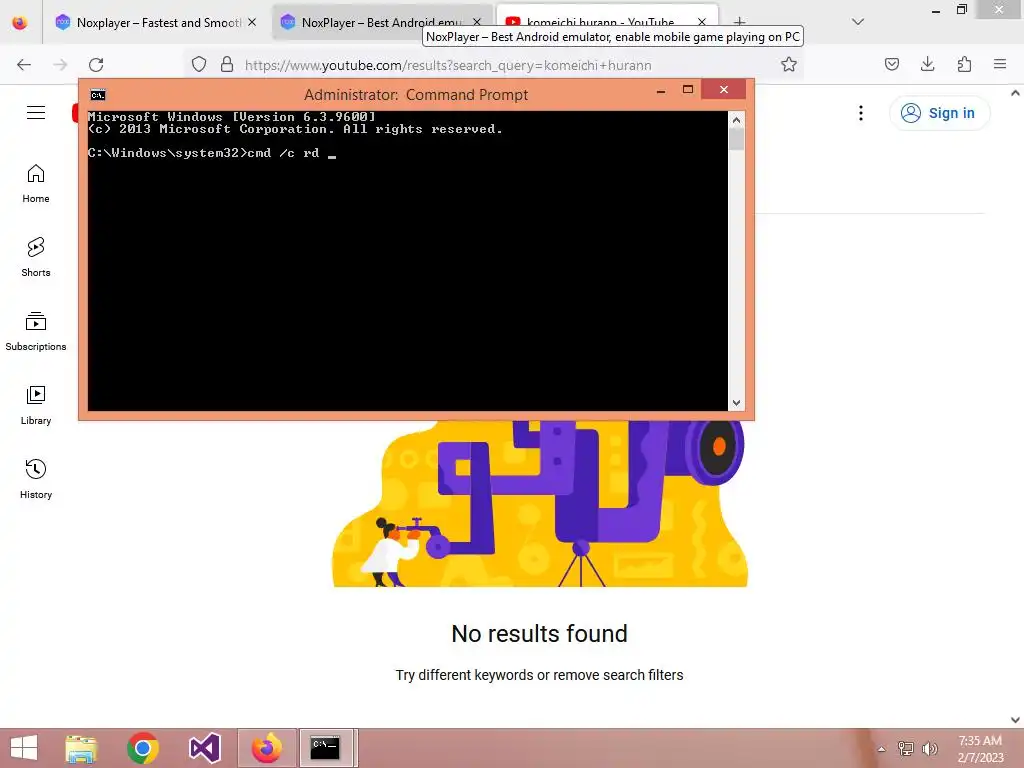The height and width of the screenshot is (768, 1024).
Task: Reload the current page
Action: pyautogui.click(x=96, y=65)
